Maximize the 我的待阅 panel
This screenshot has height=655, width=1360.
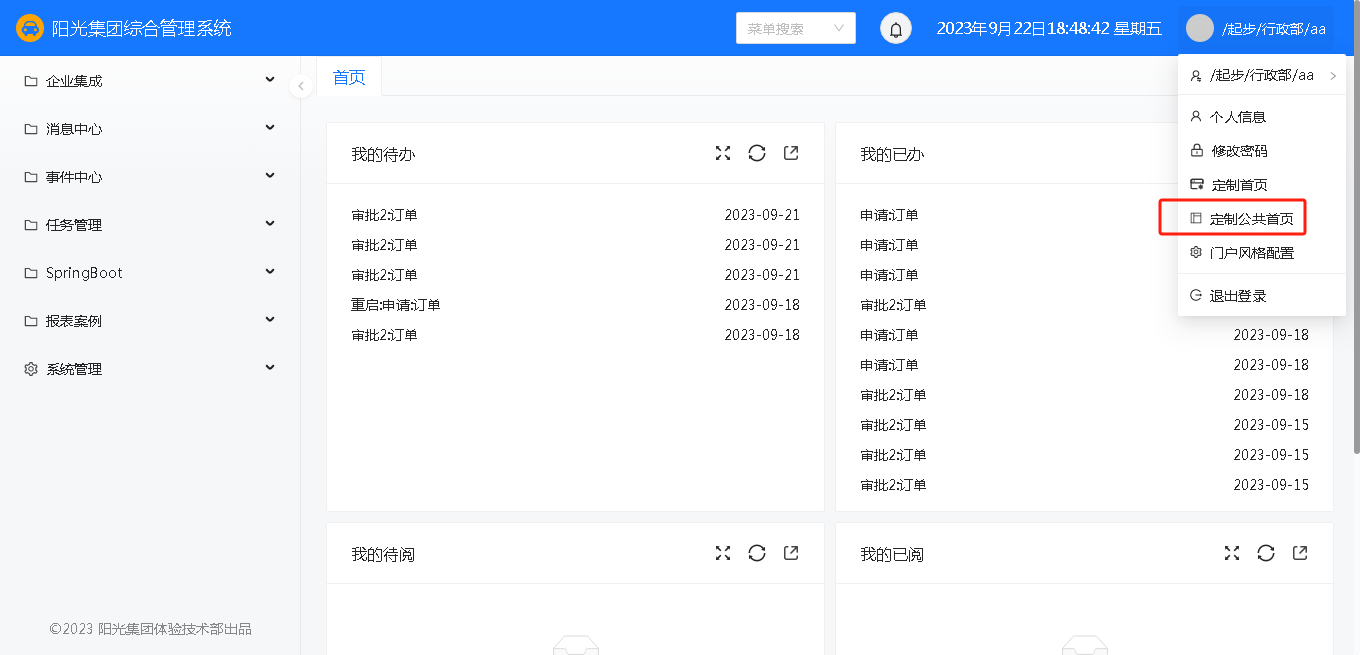point(723,553)
